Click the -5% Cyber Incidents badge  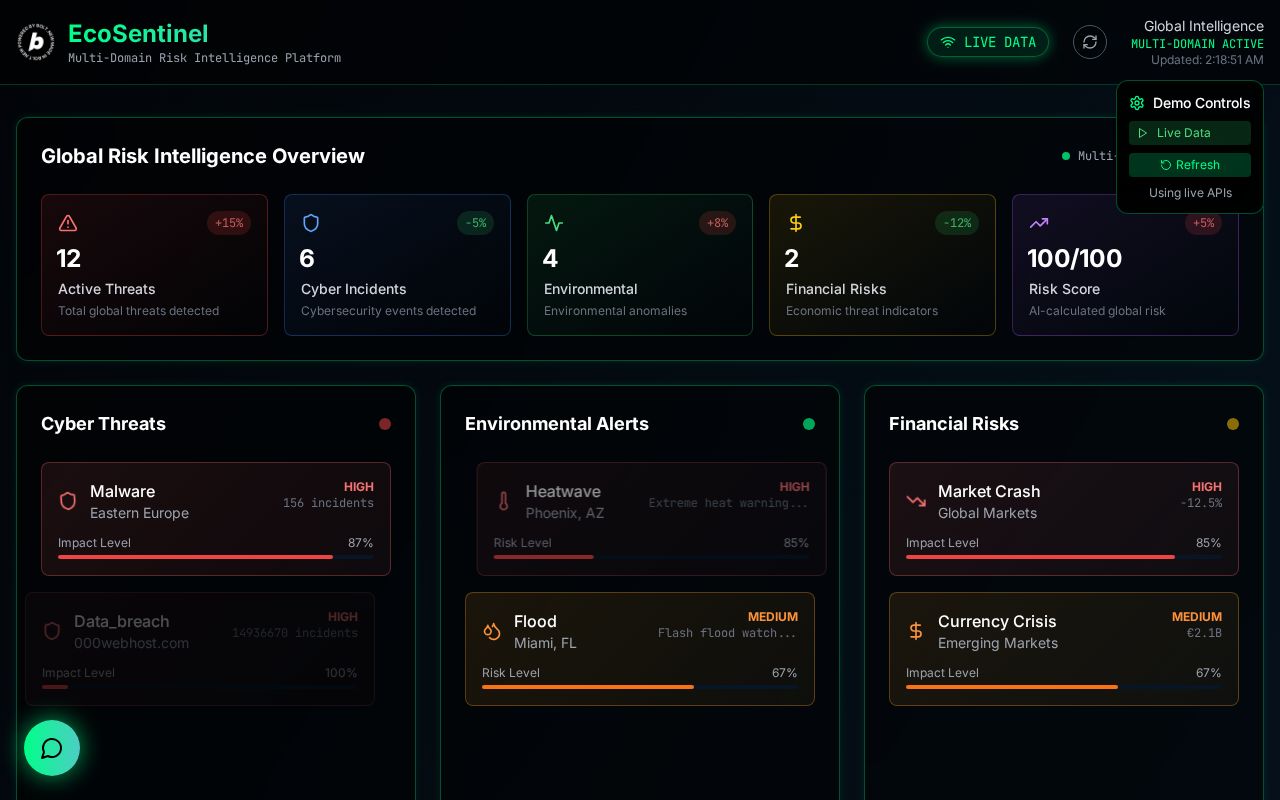point(476,223)
